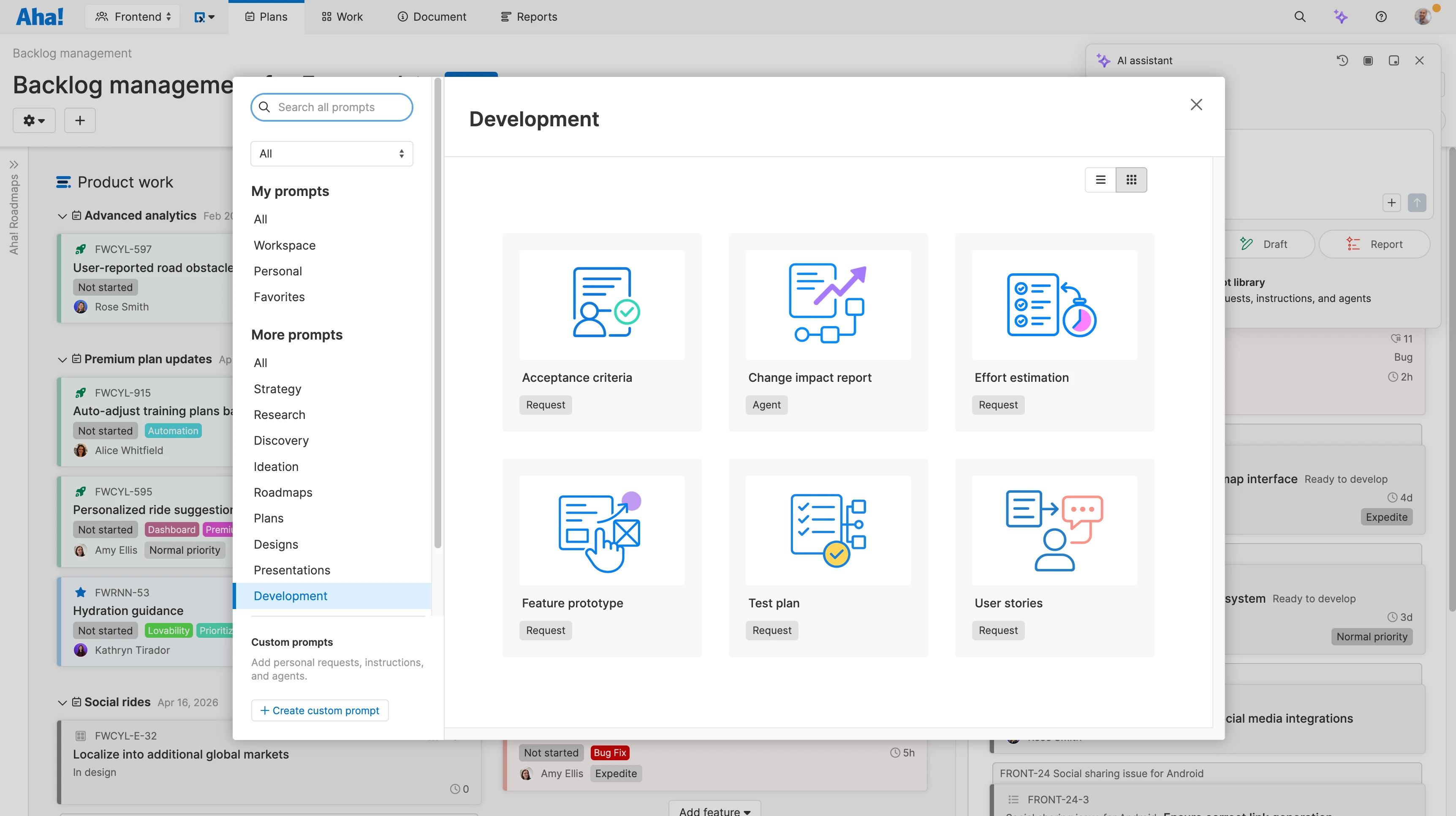The image size is (1456, 816).
Task: Click the Aha! logo in the top bar
Action: pyautogui.click(x=39, y=16)
